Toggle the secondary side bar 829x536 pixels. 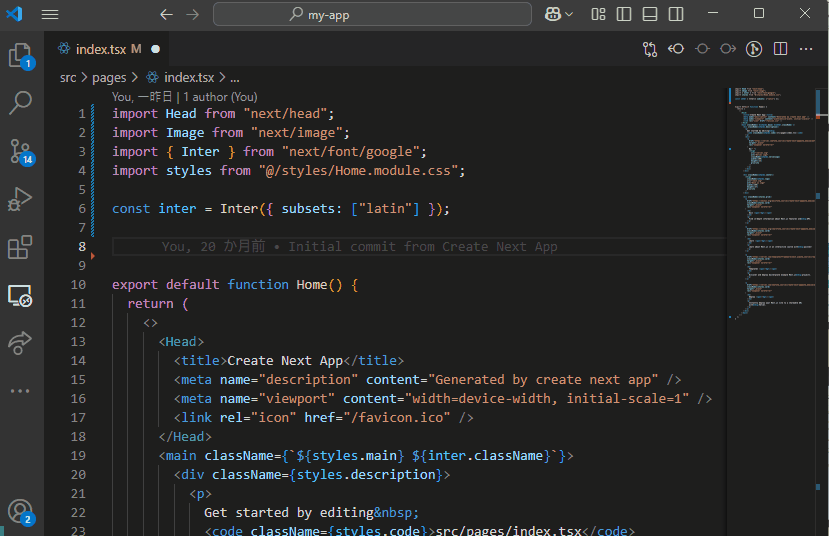[676, 14]
